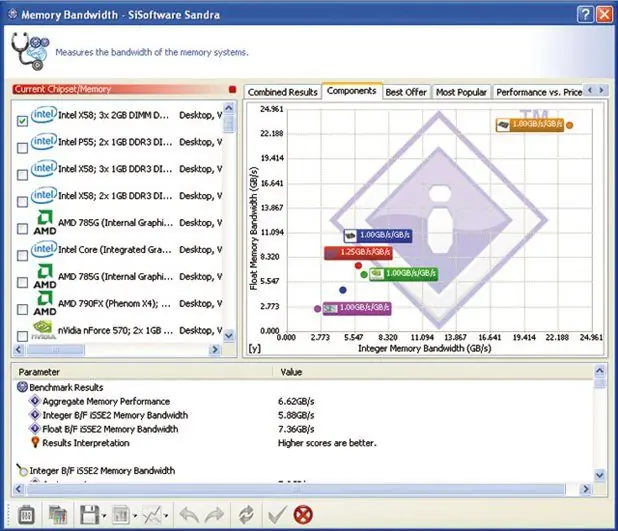Select the Most Popular tab
Screen dimensions: 618x531
(x=461, y=92)
